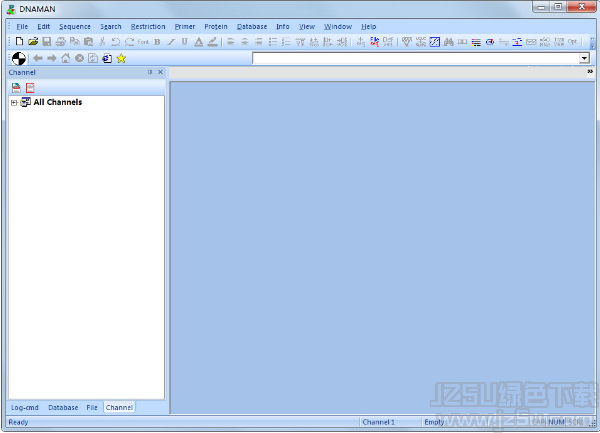Click the Home icon
This screenshot has height=433, width=600.
pos(65,58)
